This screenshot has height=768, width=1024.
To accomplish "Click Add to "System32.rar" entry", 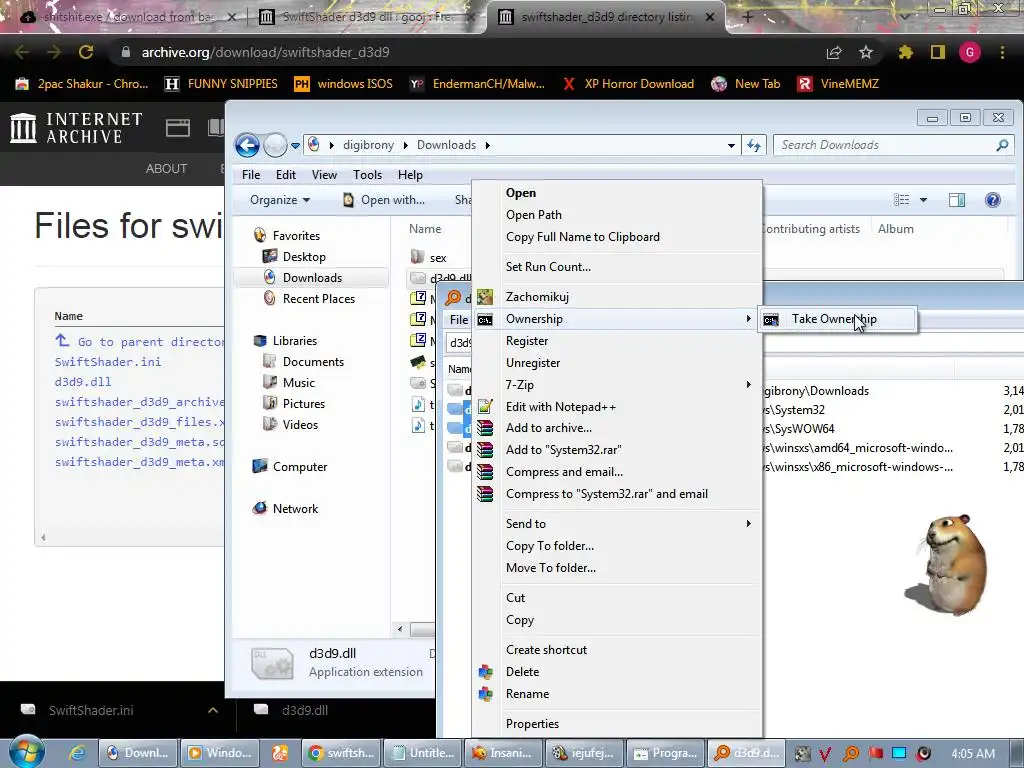I will pyautogui.click(x=564, y=450).
